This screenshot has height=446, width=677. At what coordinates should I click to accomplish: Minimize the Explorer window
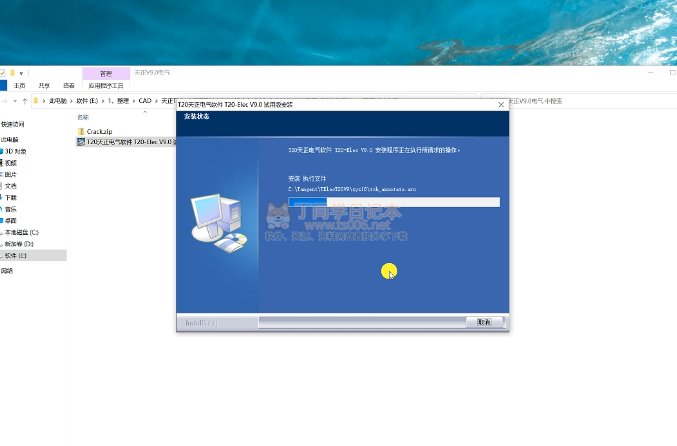pos(651,73)
